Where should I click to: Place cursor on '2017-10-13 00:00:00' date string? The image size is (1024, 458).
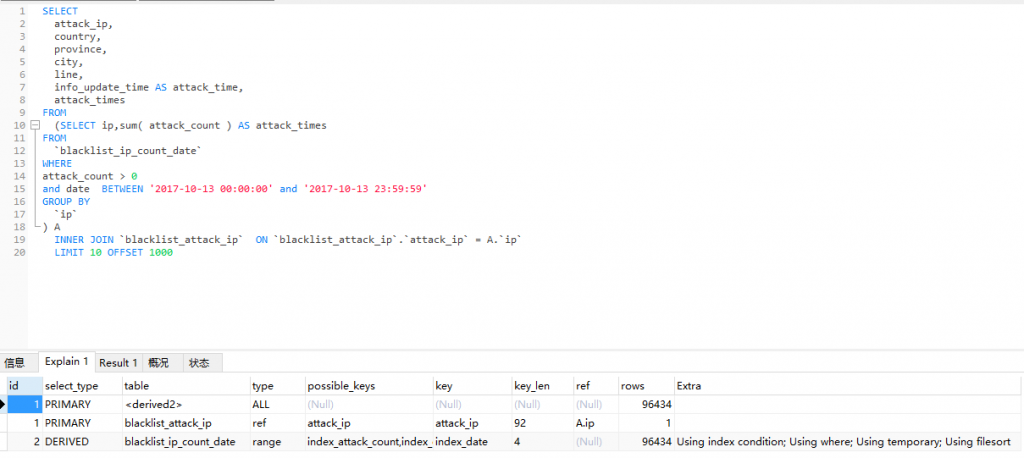pos(211,189)
